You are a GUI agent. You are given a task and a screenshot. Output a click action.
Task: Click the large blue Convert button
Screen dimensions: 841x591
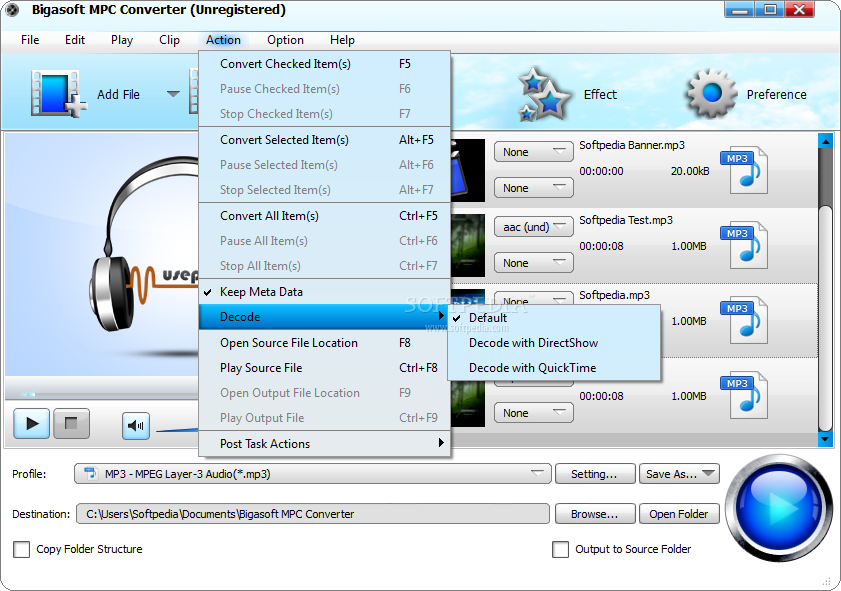779,508
